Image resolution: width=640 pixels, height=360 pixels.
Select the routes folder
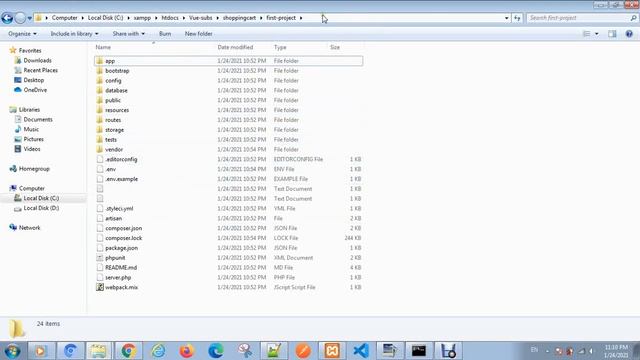229,120
